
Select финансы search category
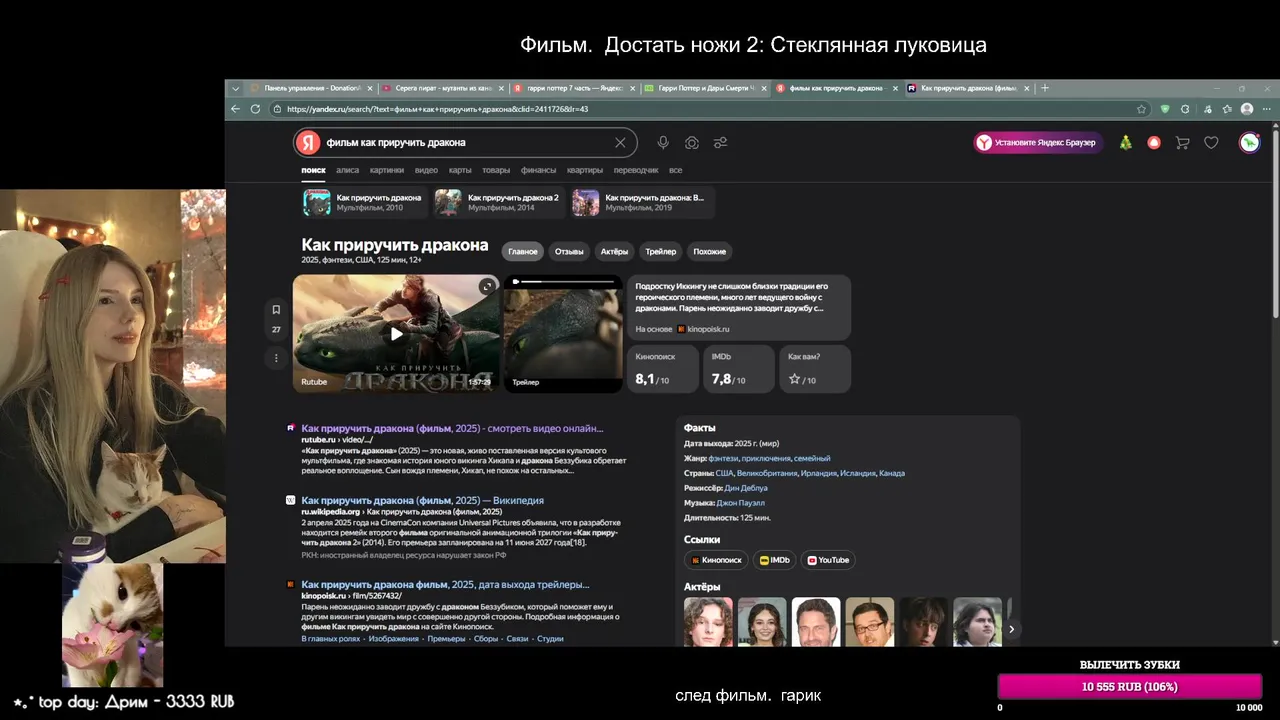[538, 171]
